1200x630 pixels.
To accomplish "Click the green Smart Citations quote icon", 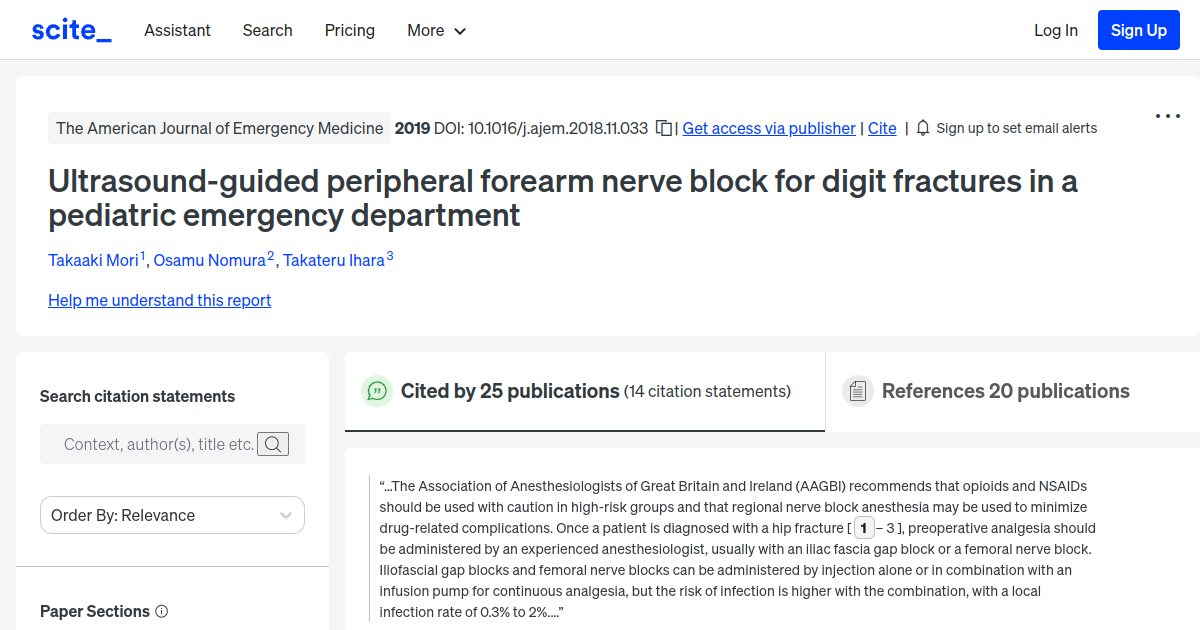I will (377, 391).
